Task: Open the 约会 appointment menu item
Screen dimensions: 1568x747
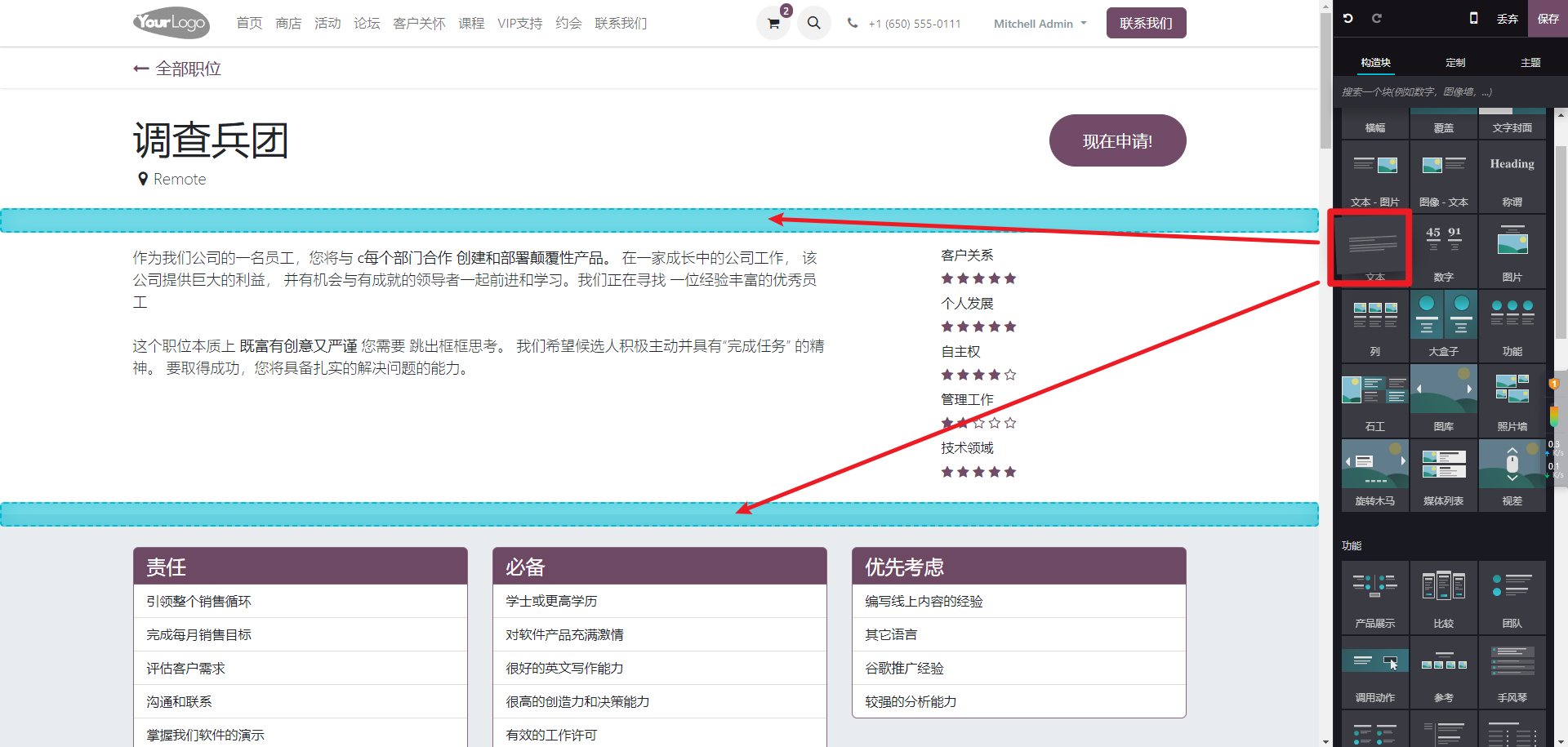Action: [568, 24]
